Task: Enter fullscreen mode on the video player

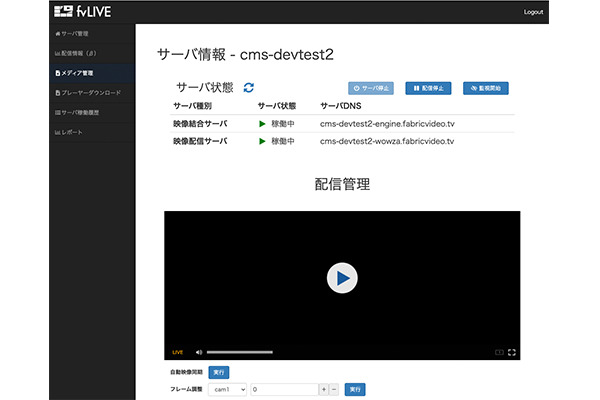Action: (512, 352)
